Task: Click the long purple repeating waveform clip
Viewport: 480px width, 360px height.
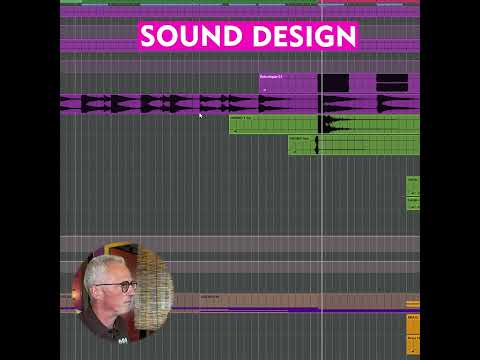Action: point(240,104)
